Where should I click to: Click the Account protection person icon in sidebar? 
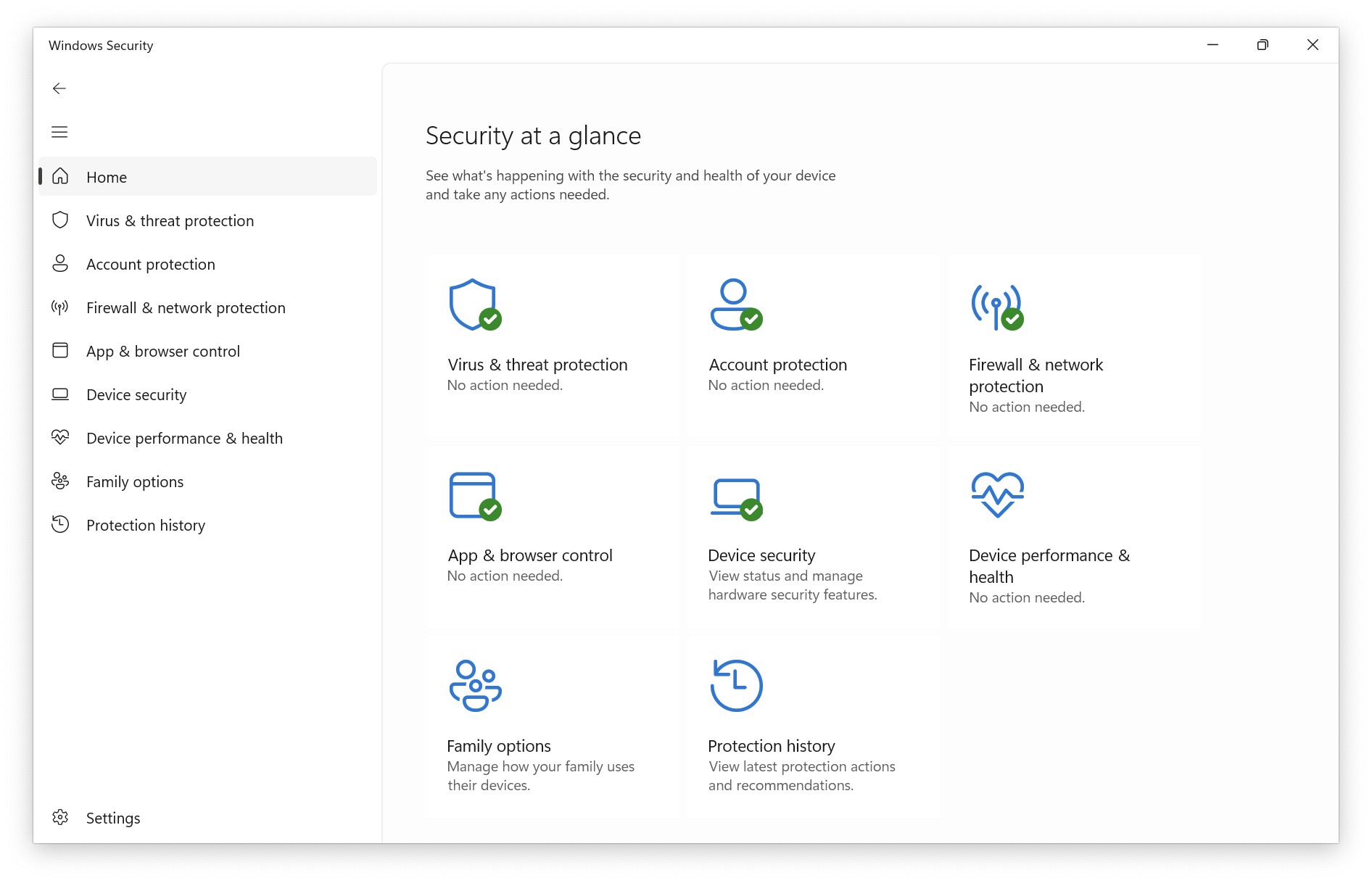pos(60,263)
